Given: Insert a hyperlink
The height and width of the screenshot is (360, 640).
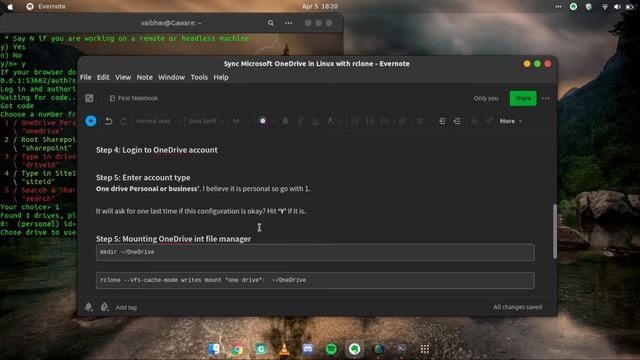Looking at the screenshot, I should pos(402,121).
